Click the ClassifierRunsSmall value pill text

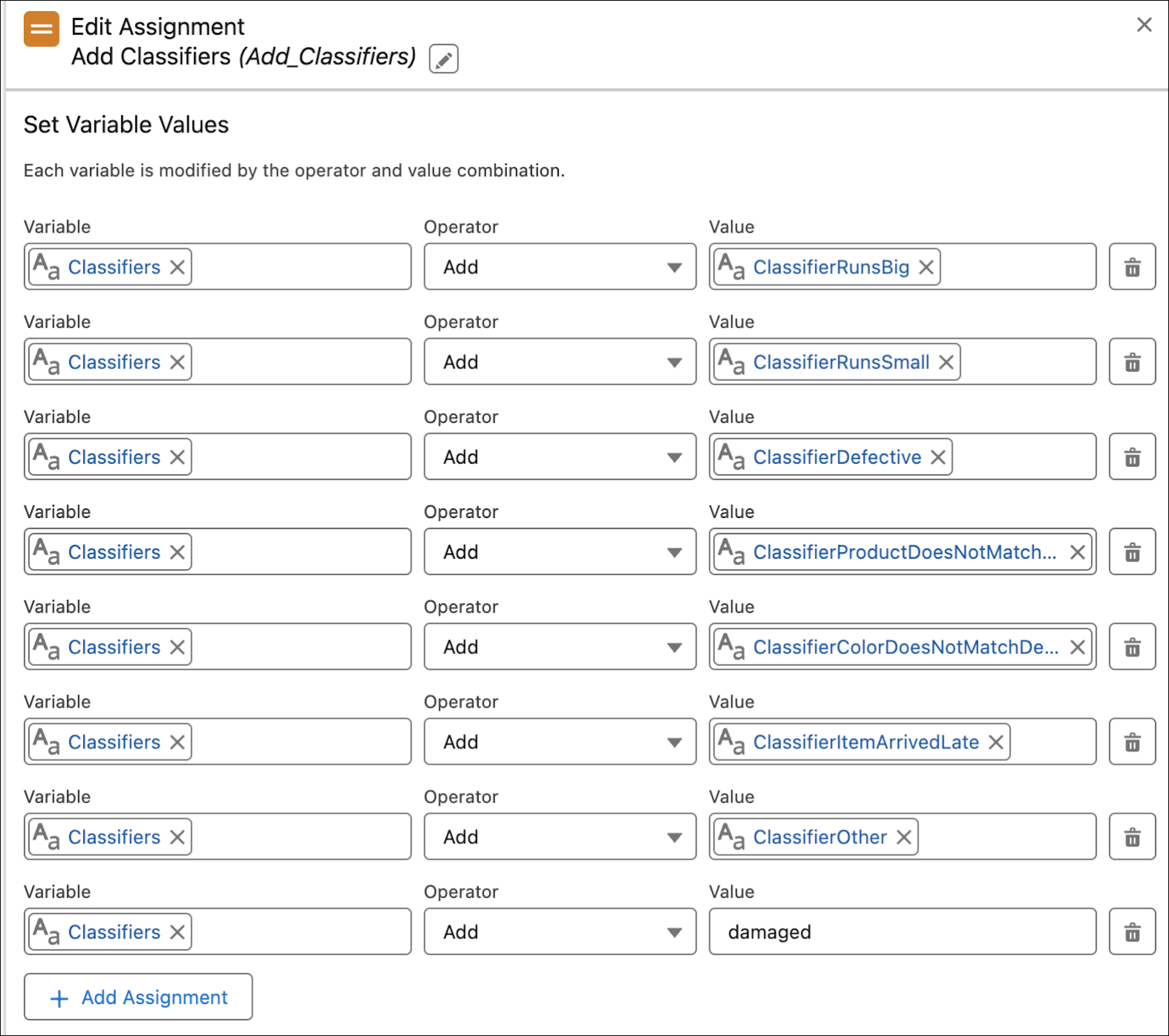point(841,362)
